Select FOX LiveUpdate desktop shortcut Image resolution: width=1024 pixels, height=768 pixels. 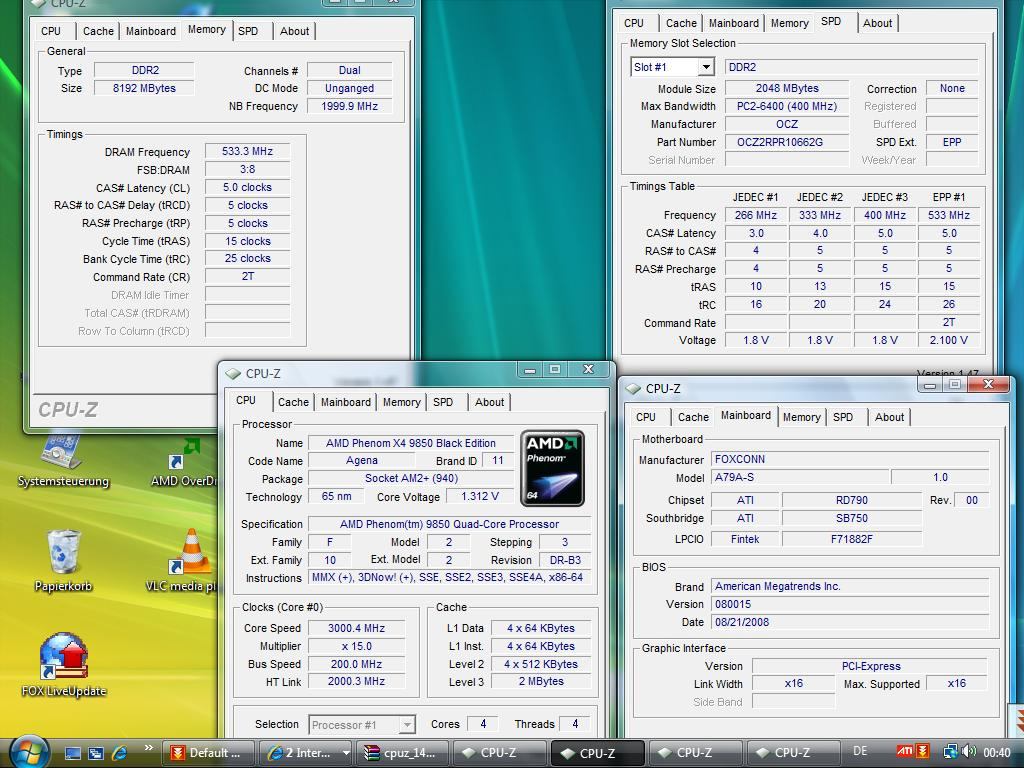63,665
